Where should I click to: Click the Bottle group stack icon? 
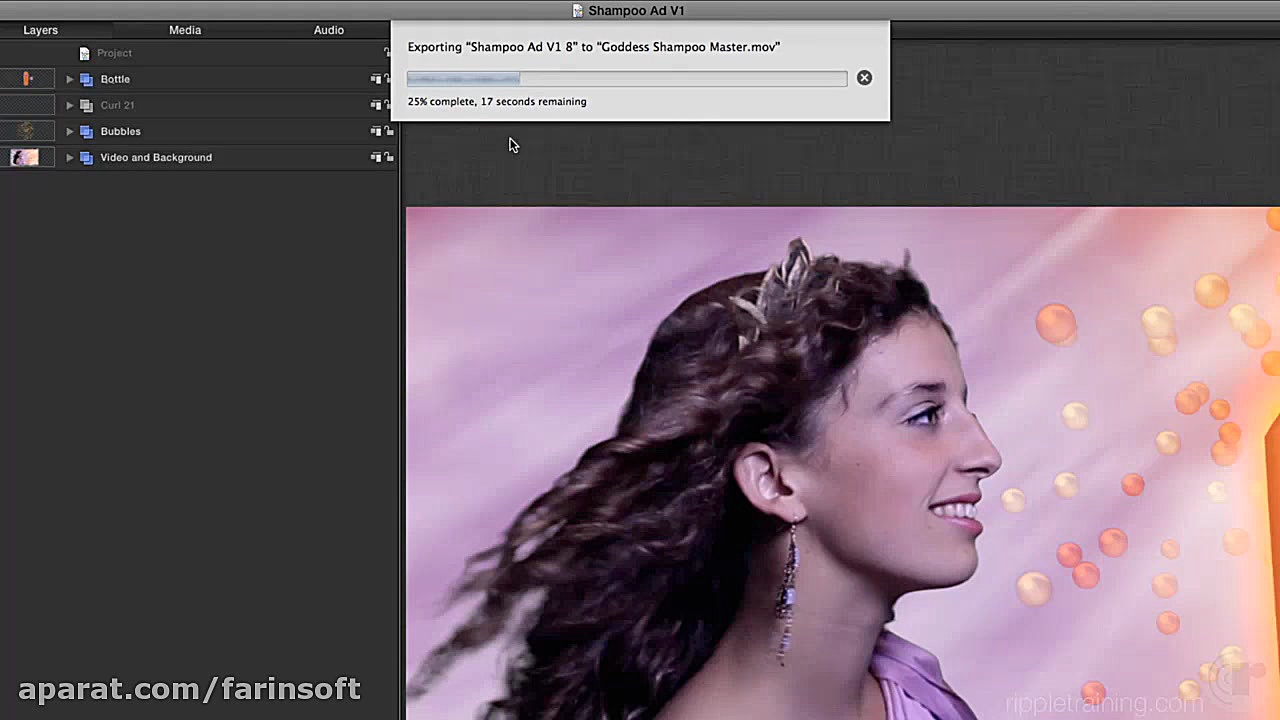[86, 79]
